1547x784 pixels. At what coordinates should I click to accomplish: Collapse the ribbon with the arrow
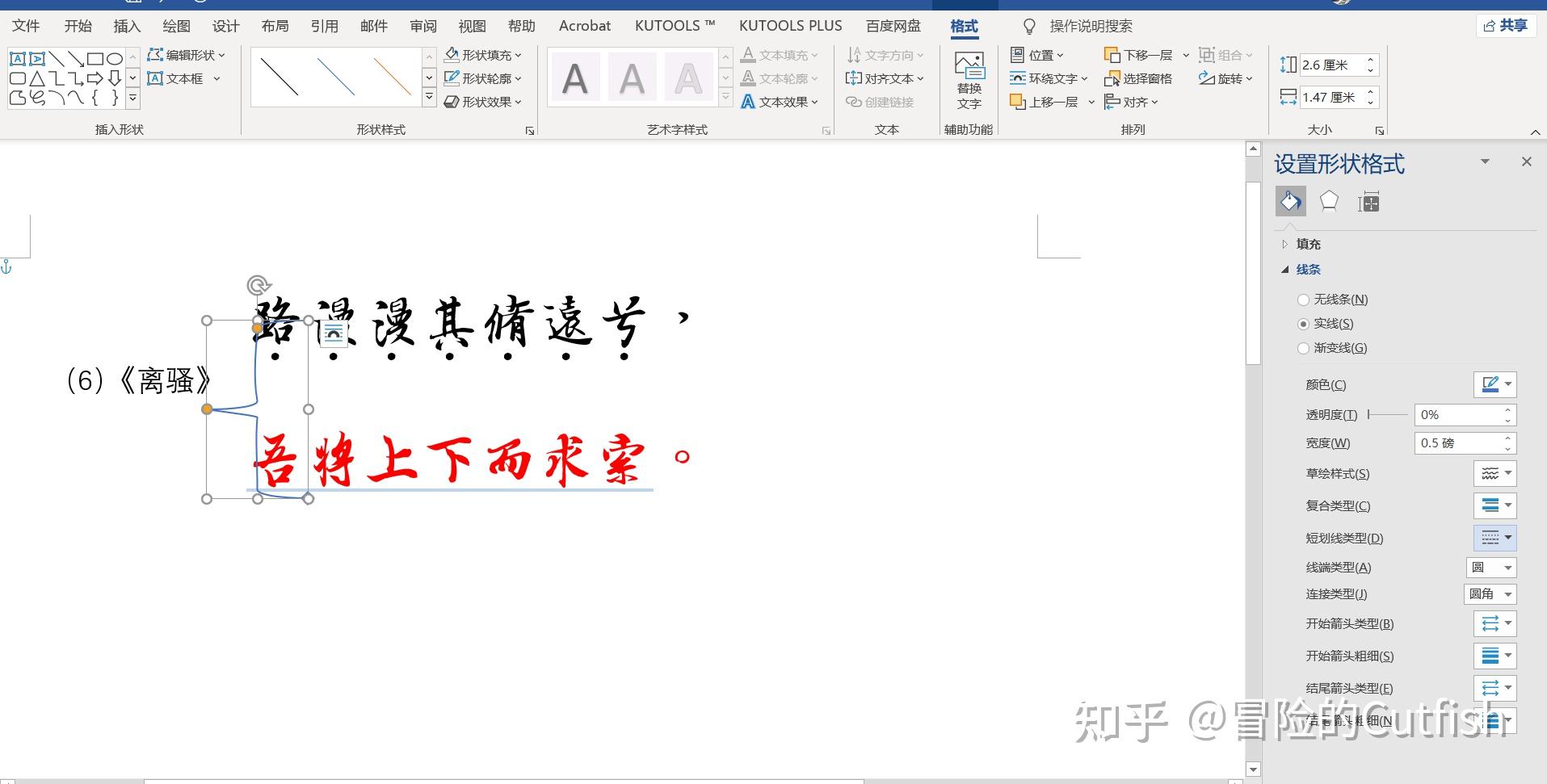tap(1535, 132)
